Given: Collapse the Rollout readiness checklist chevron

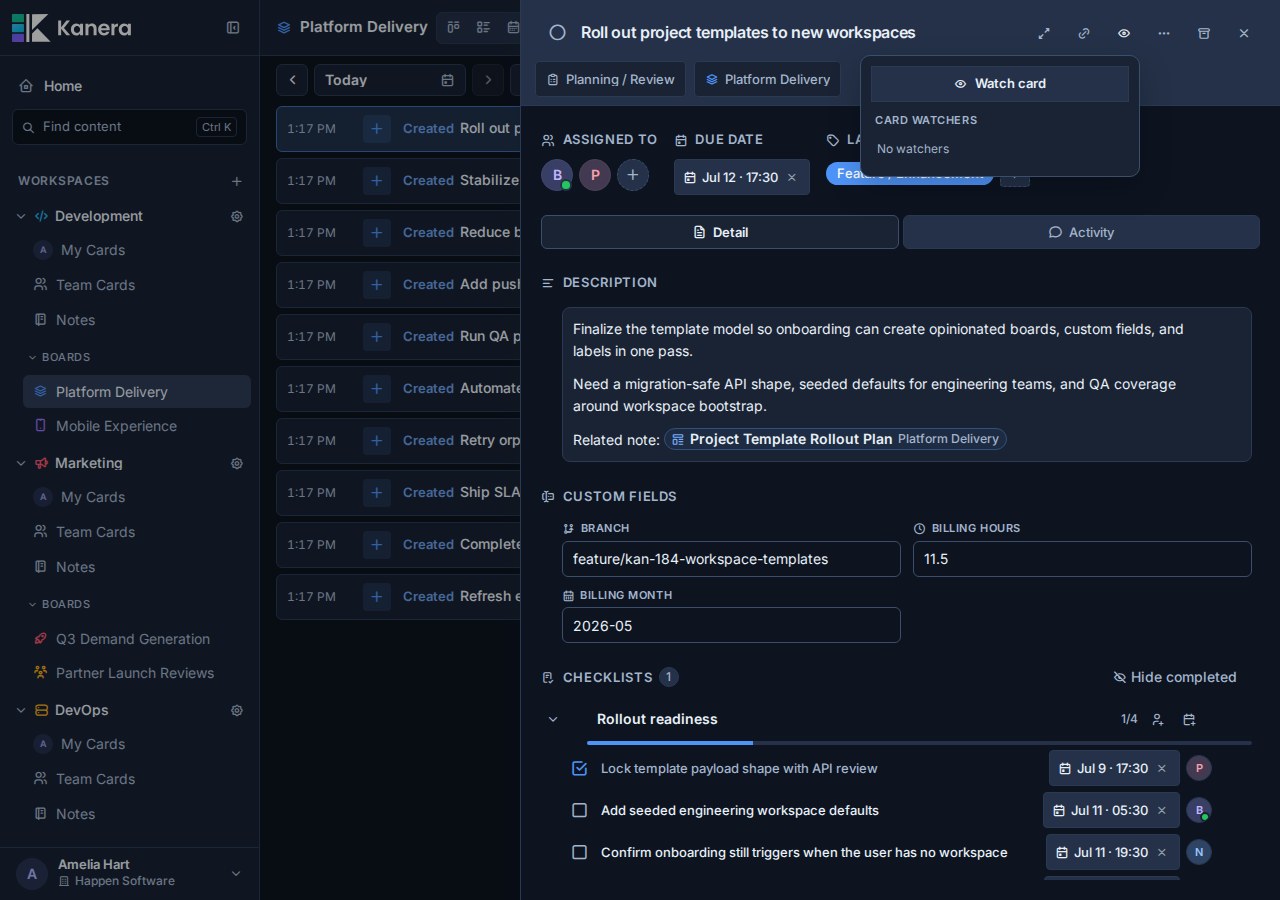Looking at the screenshot, I should click(x=553, y=719).
